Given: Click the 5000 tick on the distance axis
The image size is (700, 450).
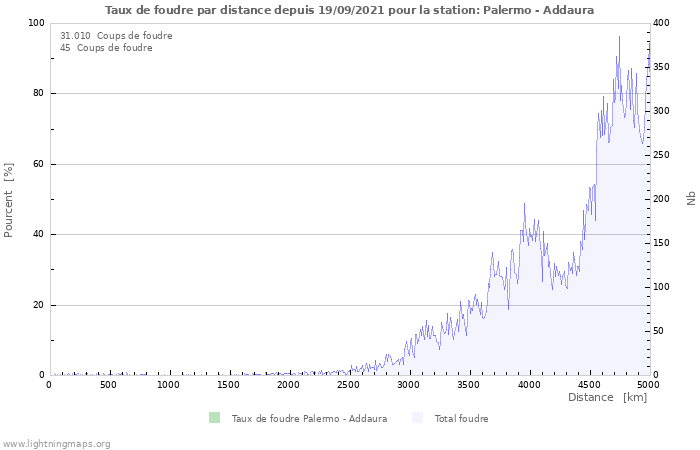Looking at the screenshot, I should [648, 384].
